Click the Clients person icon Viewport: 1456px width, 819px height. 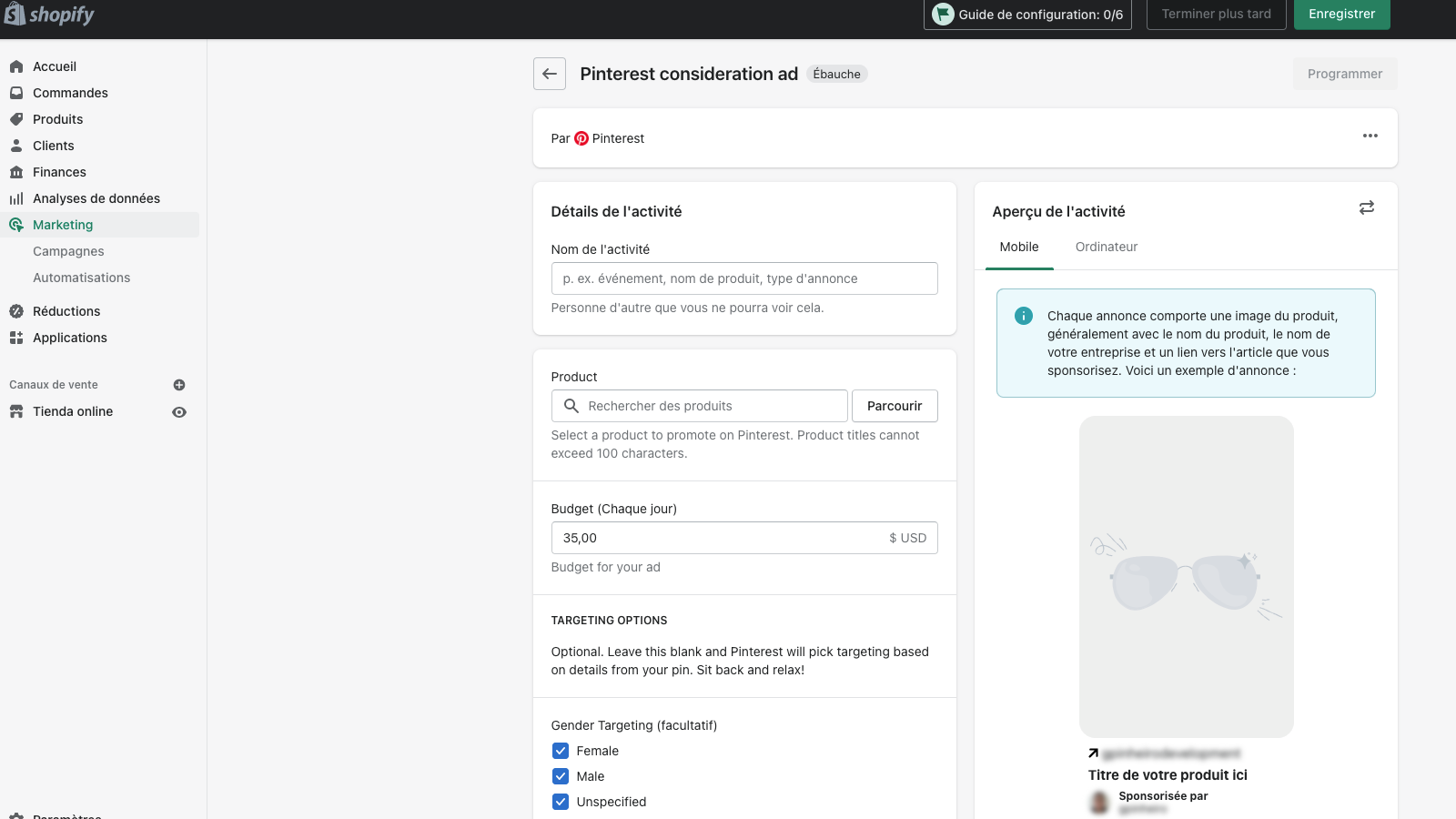coord(16,146)
